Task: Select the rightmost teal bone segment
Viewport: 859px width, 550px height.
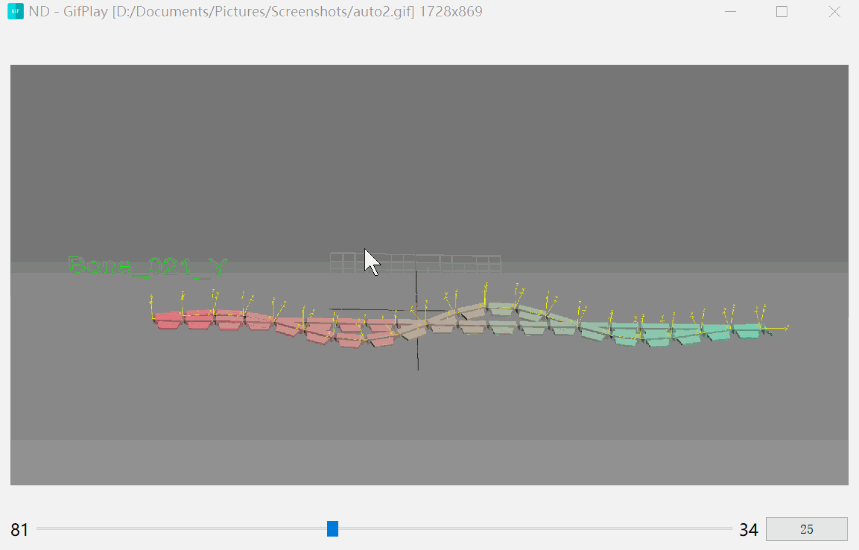Action: tap(748, 330)
